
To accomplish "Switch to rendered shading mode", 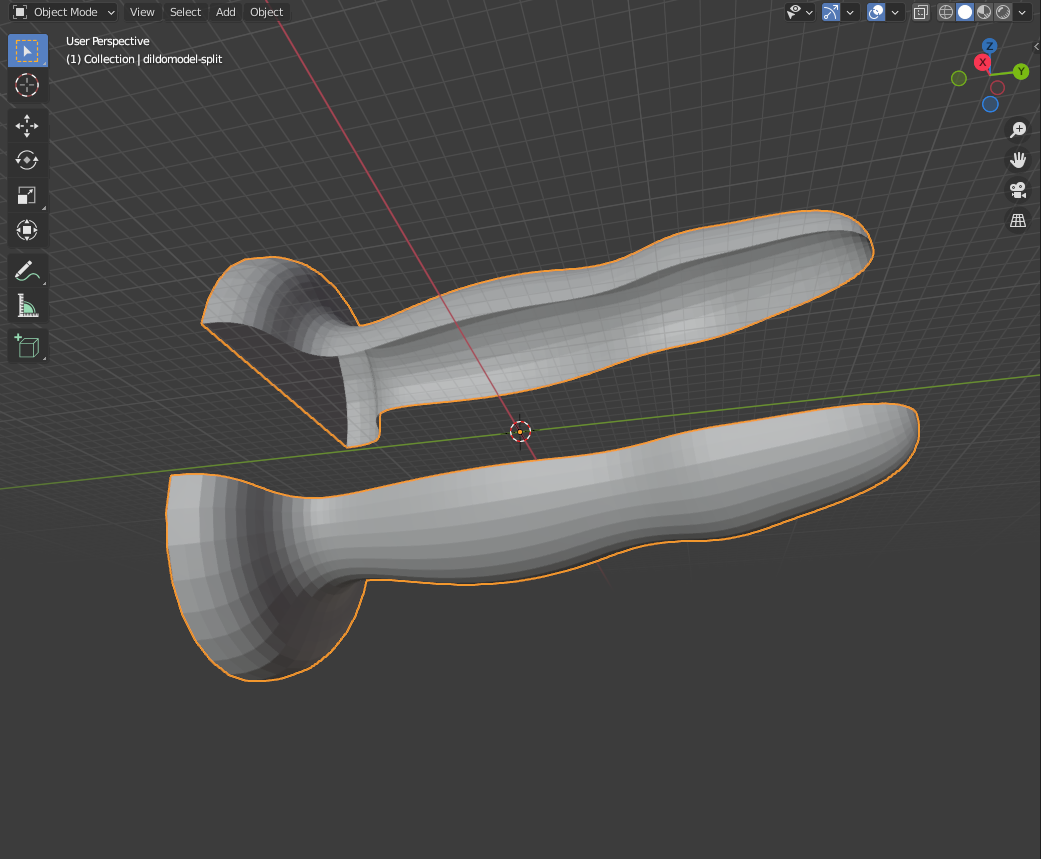I will 1002,12.
